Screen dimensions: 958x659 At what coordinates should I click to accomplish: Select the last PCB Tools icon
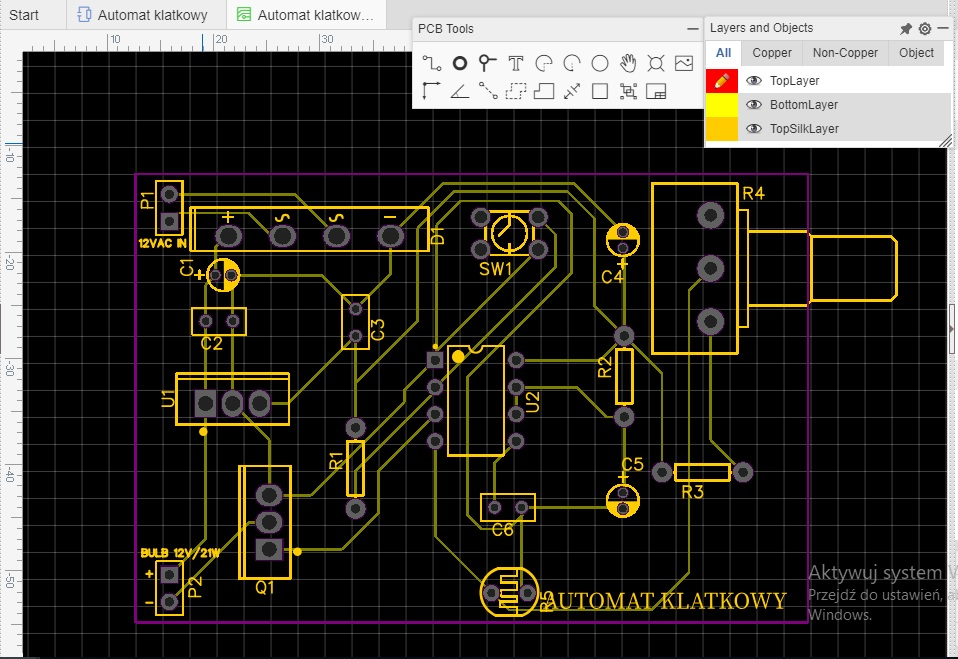point(656,91)
